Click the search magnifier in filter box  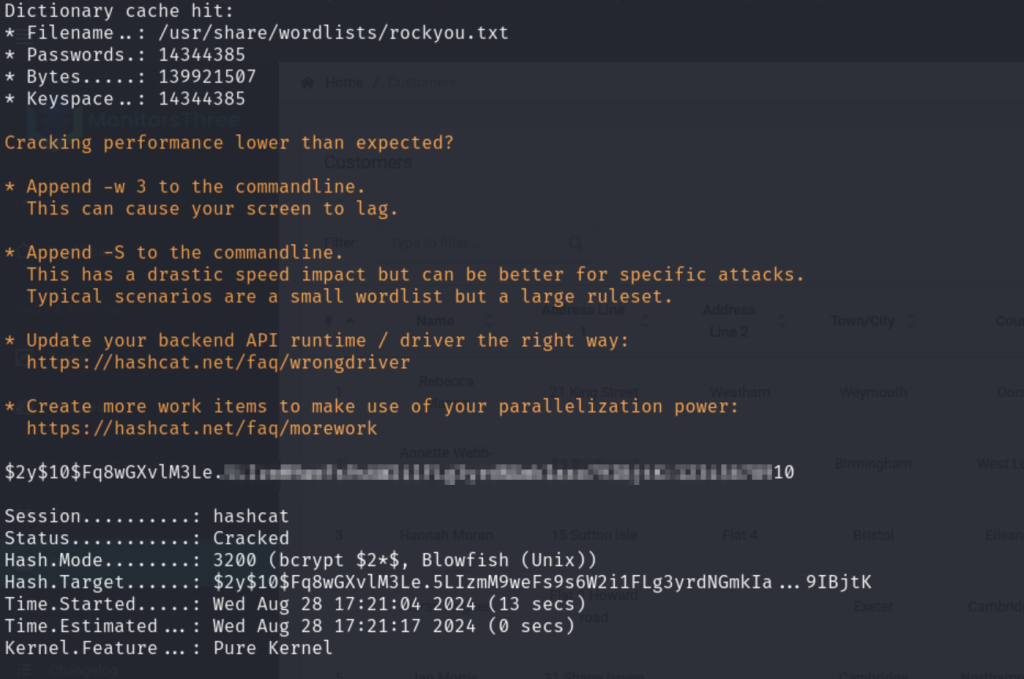[575, 243]
